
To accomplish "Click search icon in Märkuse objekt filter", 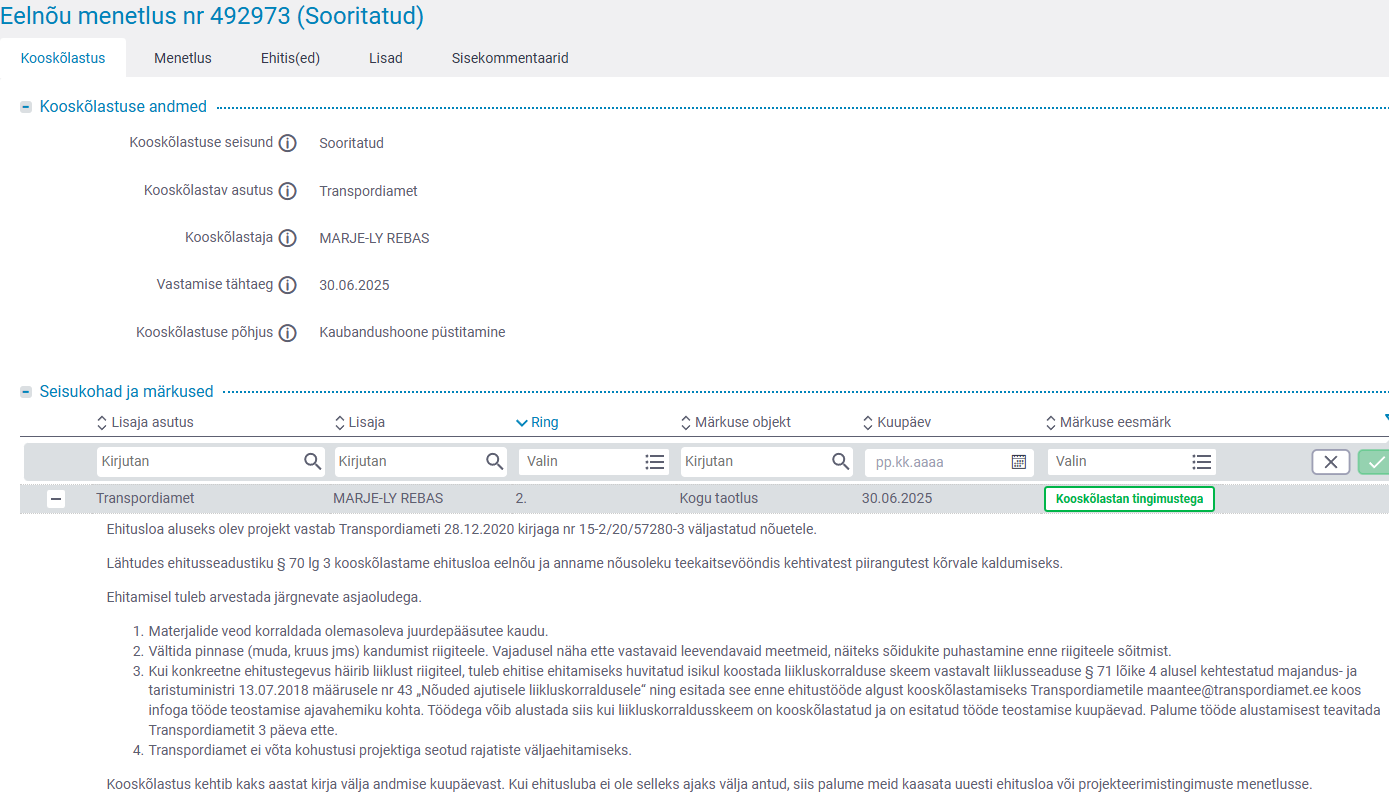I will coord(840,461).
